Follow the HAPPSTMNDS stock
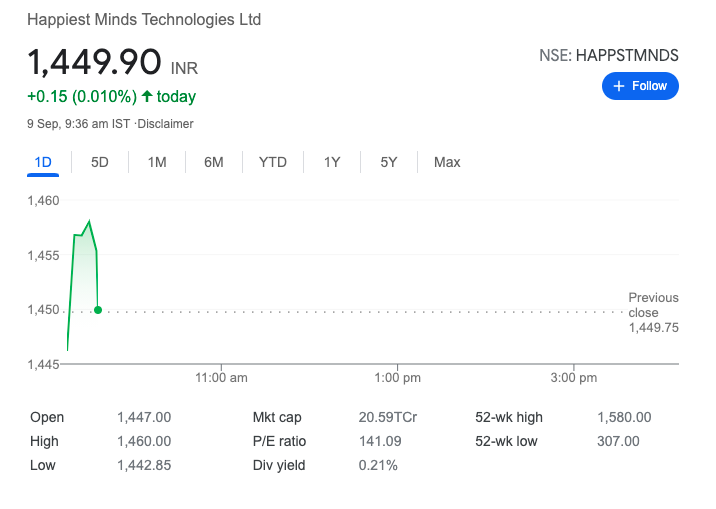 (640, 86)
